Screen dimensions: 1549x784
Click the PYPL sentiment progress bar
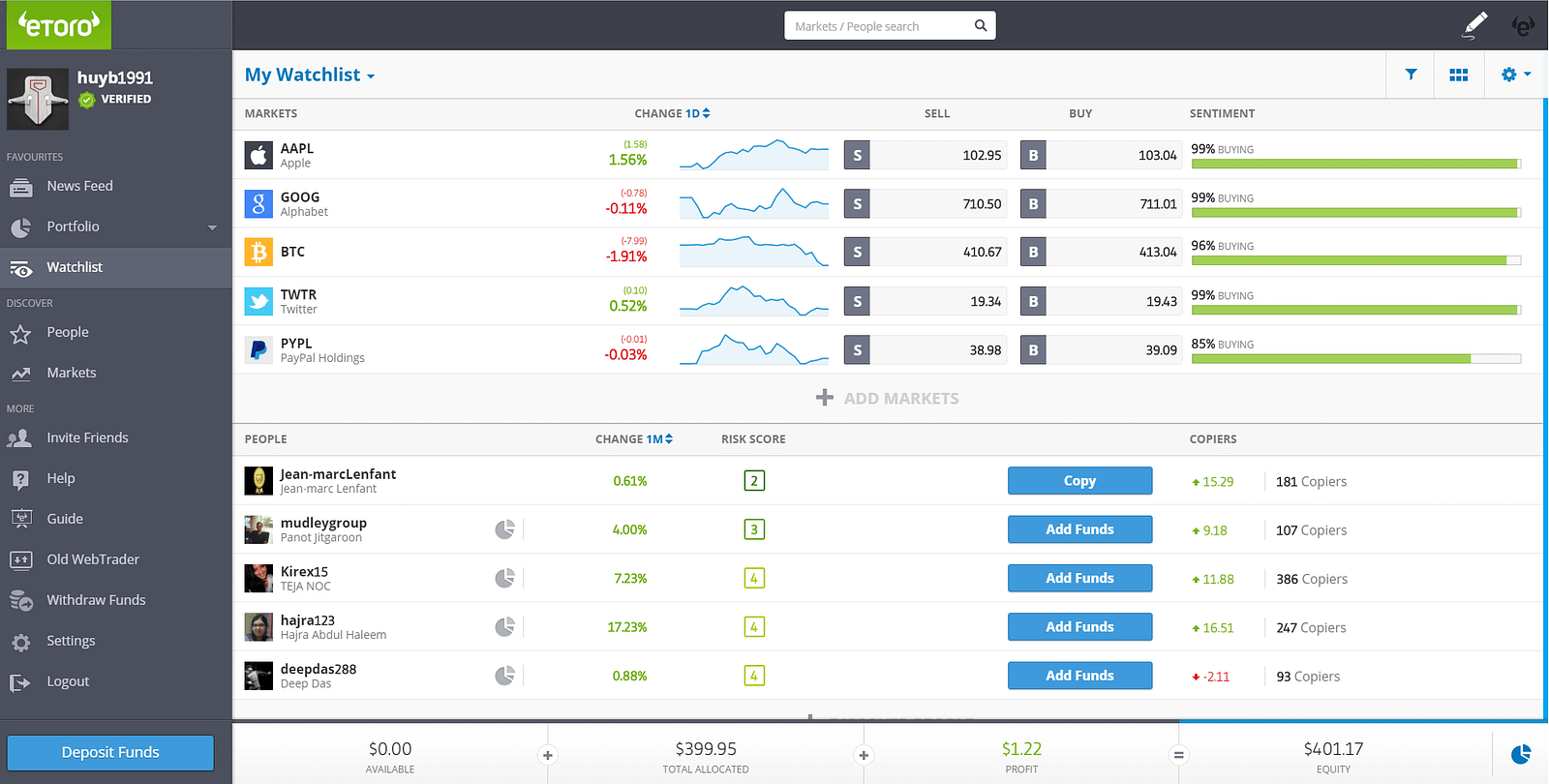1355,359
